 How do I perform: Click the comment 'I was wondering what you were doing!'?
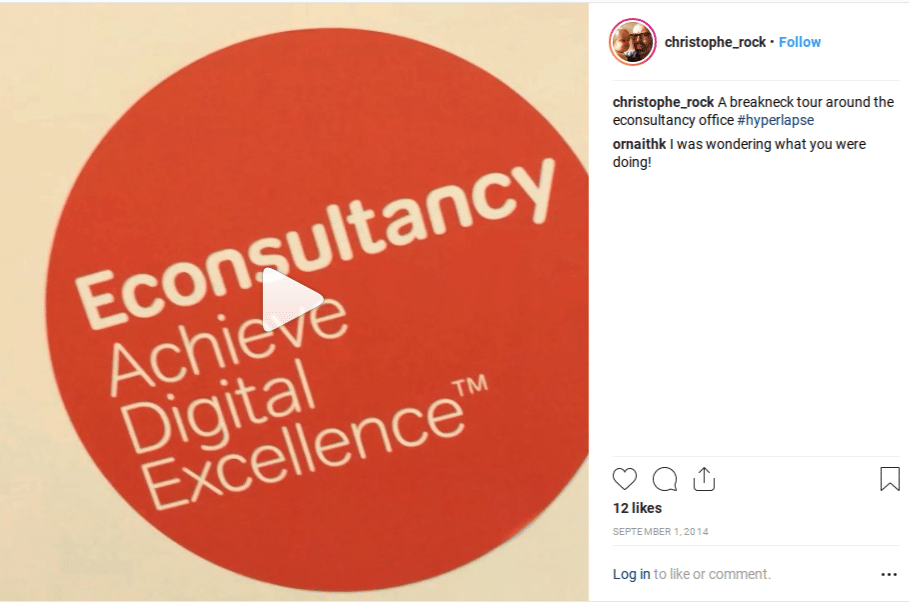739,153
